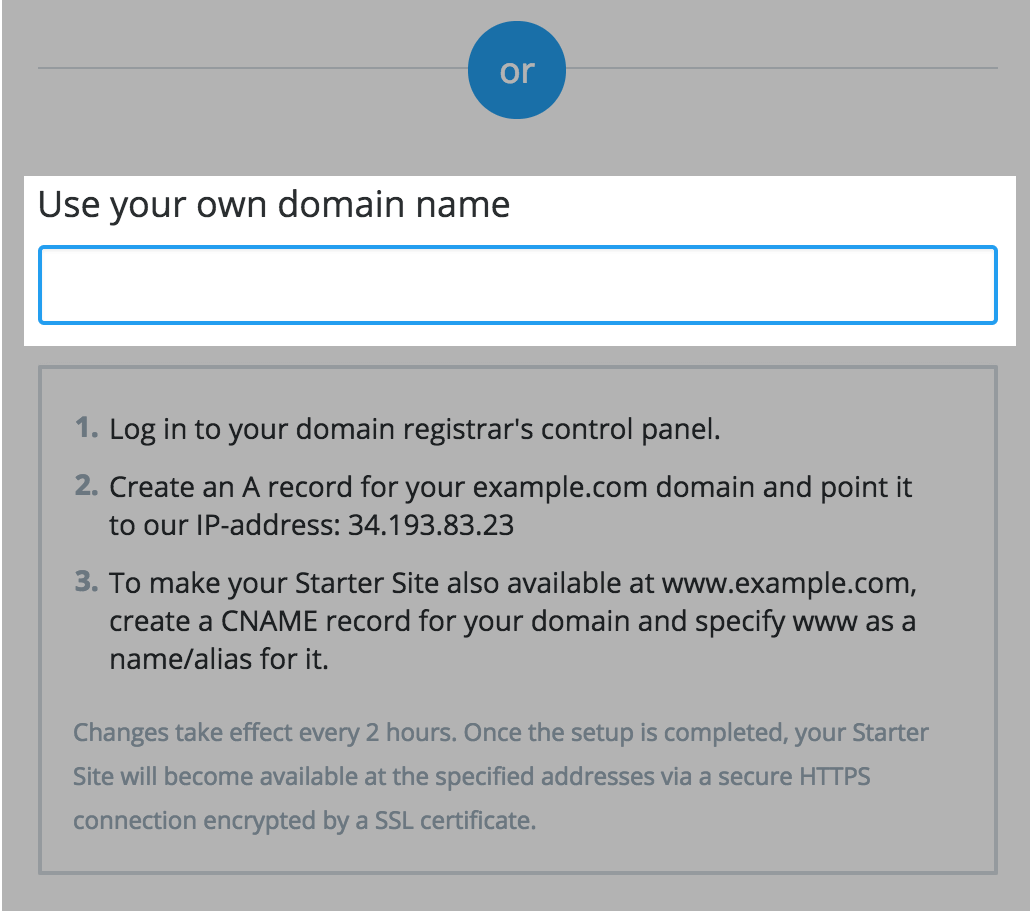Click the IP address 34.193.83.23 text
This screenshot has height=911, width=1030.
(x=431, y=525)
